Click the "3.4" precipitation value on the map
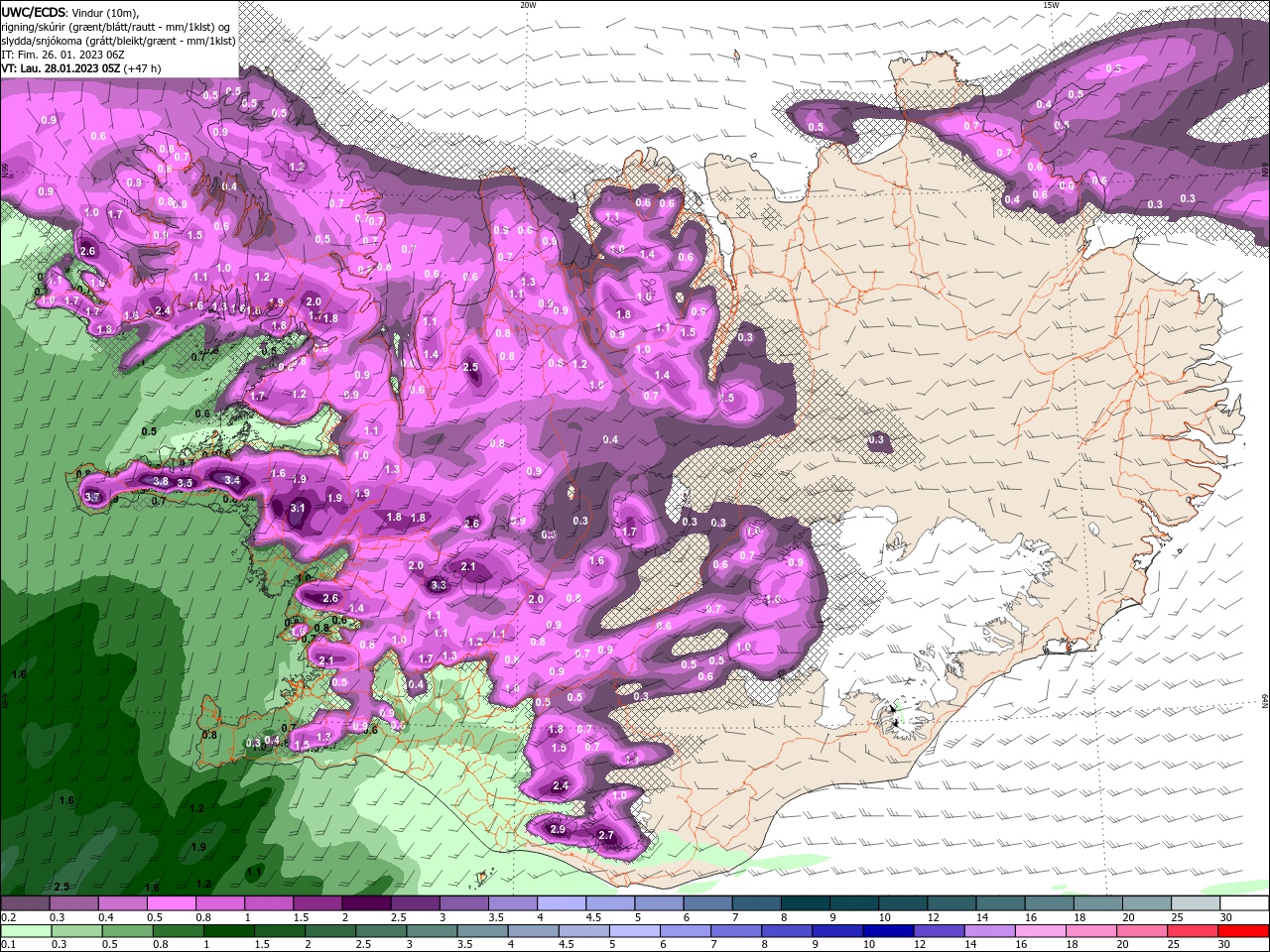 pyautogui.click(x=232, y=480)
